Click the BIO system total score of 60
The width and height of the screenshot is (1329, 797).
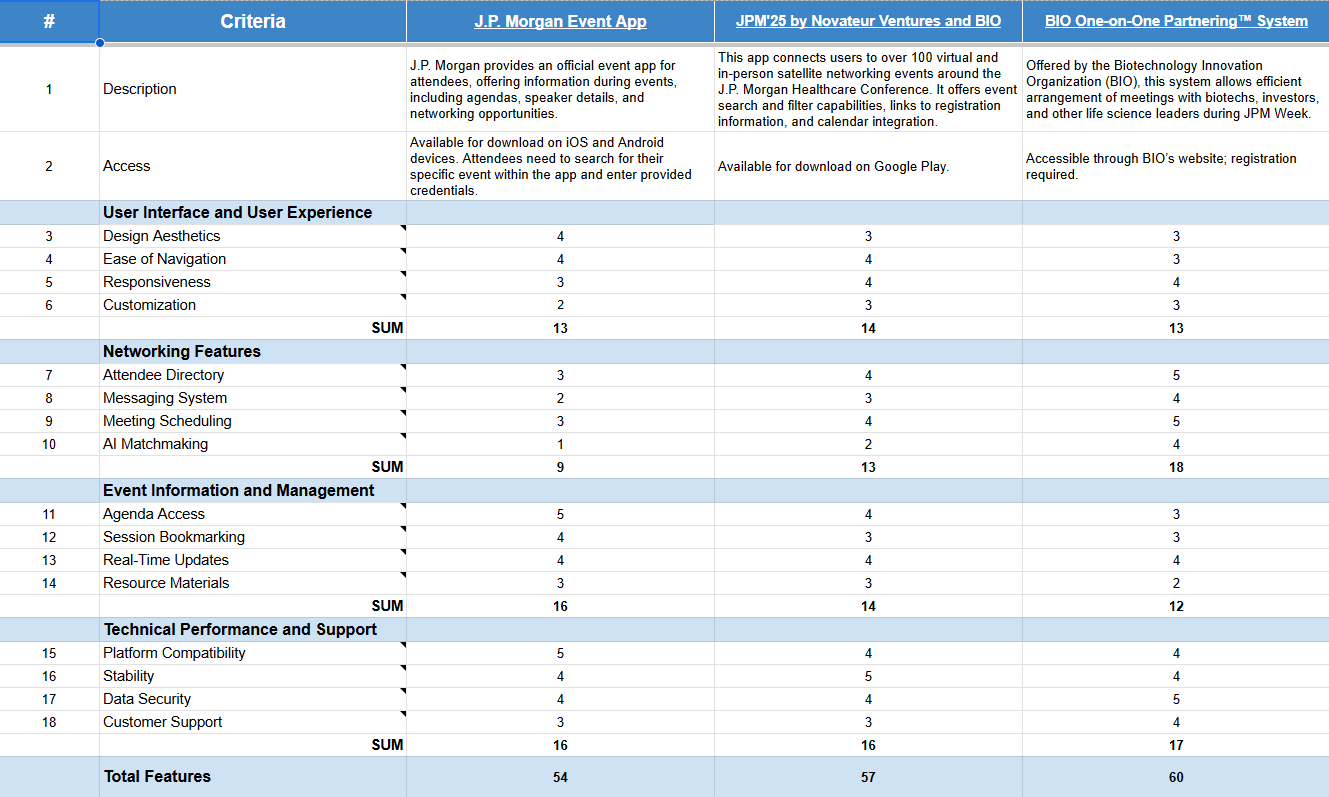pos(1176,777)
